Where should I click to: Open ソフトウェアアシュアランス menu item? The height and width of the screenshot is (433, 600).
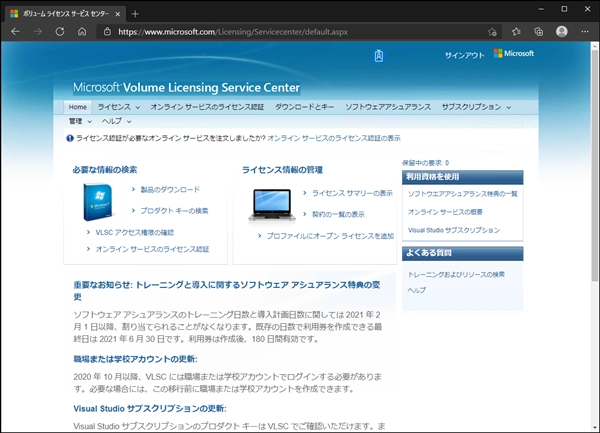coord(388,107)
